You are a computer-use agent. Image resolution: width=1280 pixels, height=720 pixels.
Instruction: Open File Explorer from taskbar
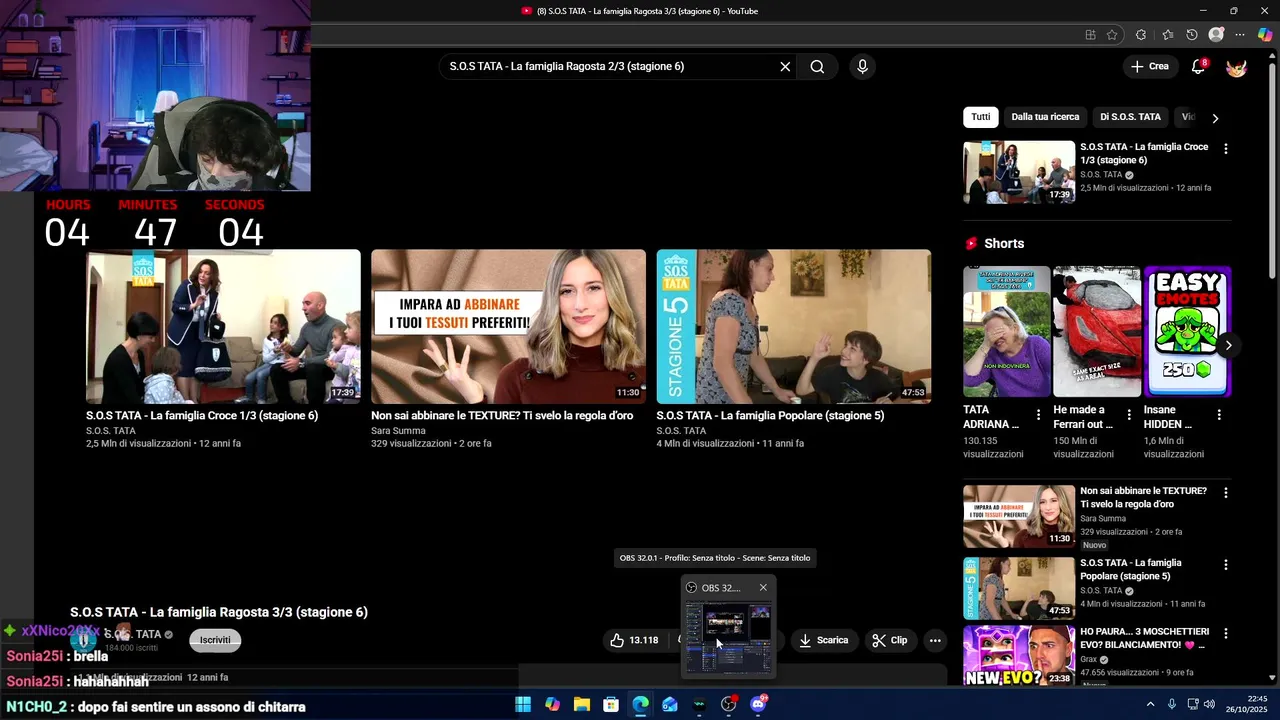click(x=582, y=704)
